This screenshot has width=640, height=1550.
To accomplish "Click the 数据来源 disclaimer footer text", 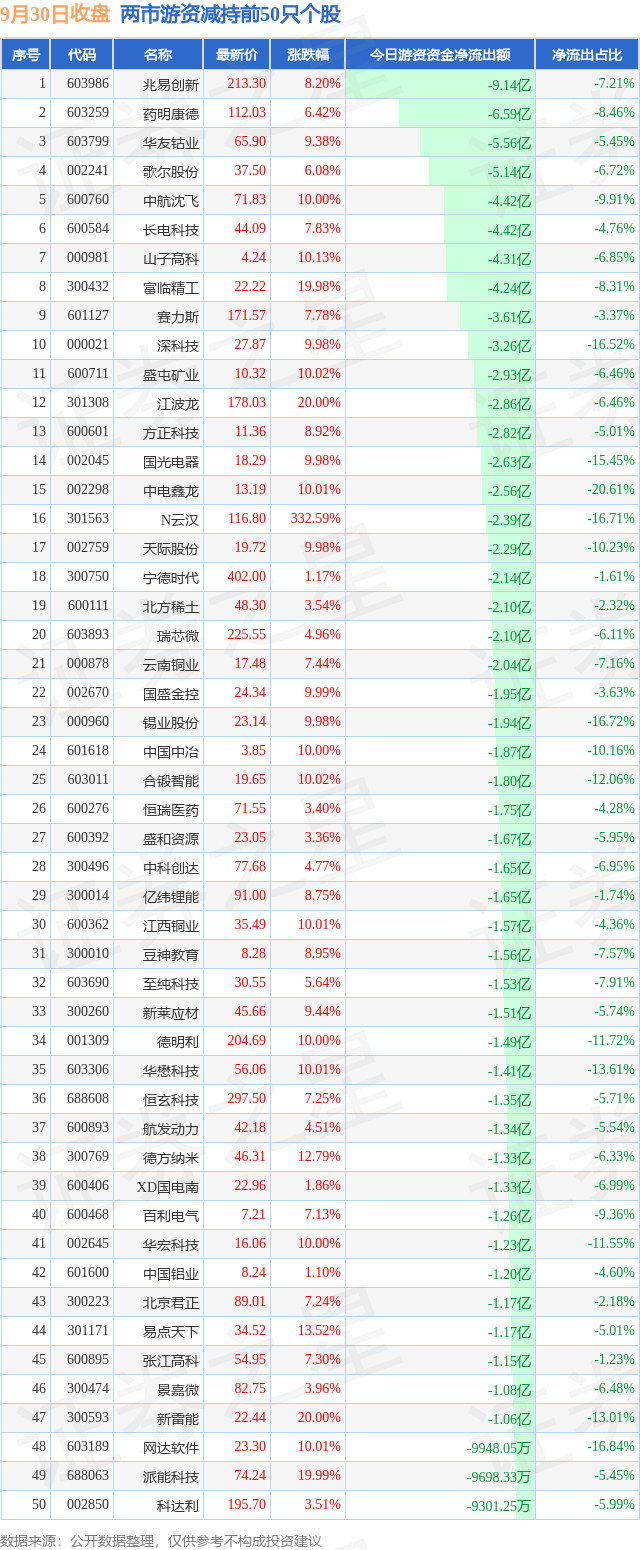I will click(161, 1539).
